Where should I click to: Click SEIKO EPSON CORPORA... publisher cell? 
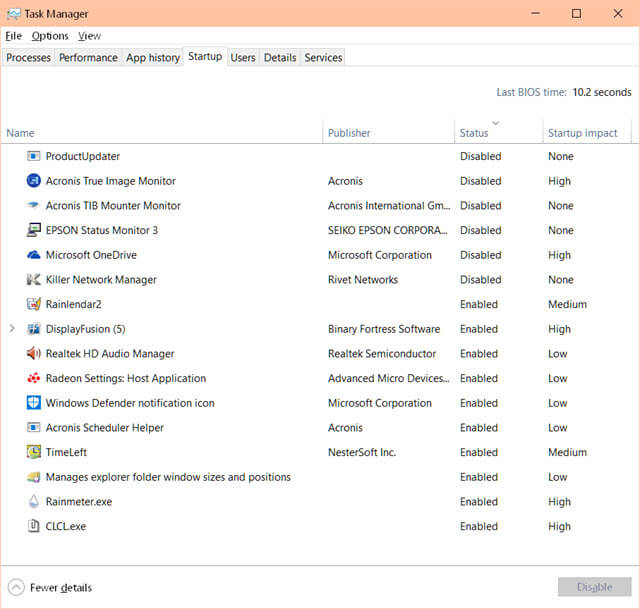[x=388, y=230]
